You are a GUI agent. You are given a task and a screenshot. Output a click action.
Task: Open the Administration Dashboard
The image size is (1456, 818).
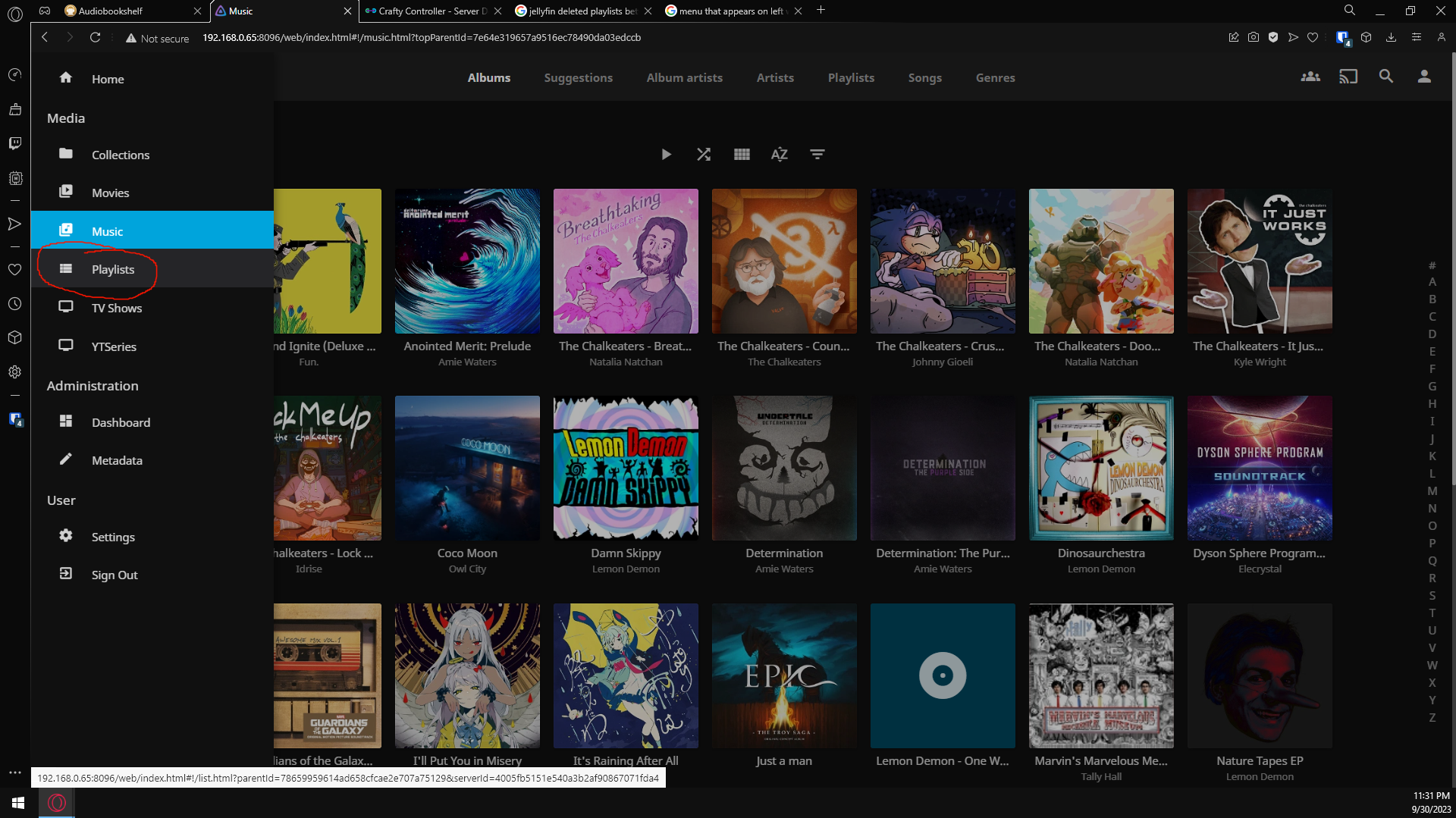(x=121, y=422)
